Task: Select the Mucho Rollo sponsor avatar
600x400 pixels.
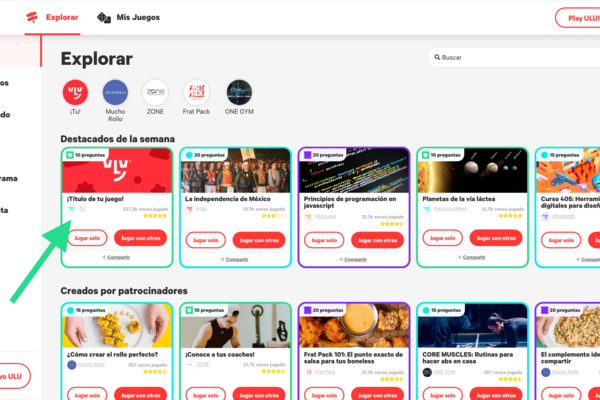Action: click(115, 92)
